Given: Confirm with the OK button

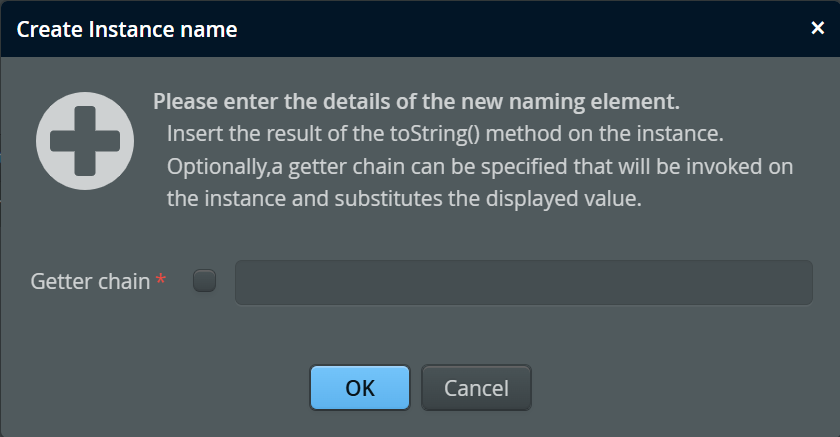Looking at the screenshot, I should point(360,388).
